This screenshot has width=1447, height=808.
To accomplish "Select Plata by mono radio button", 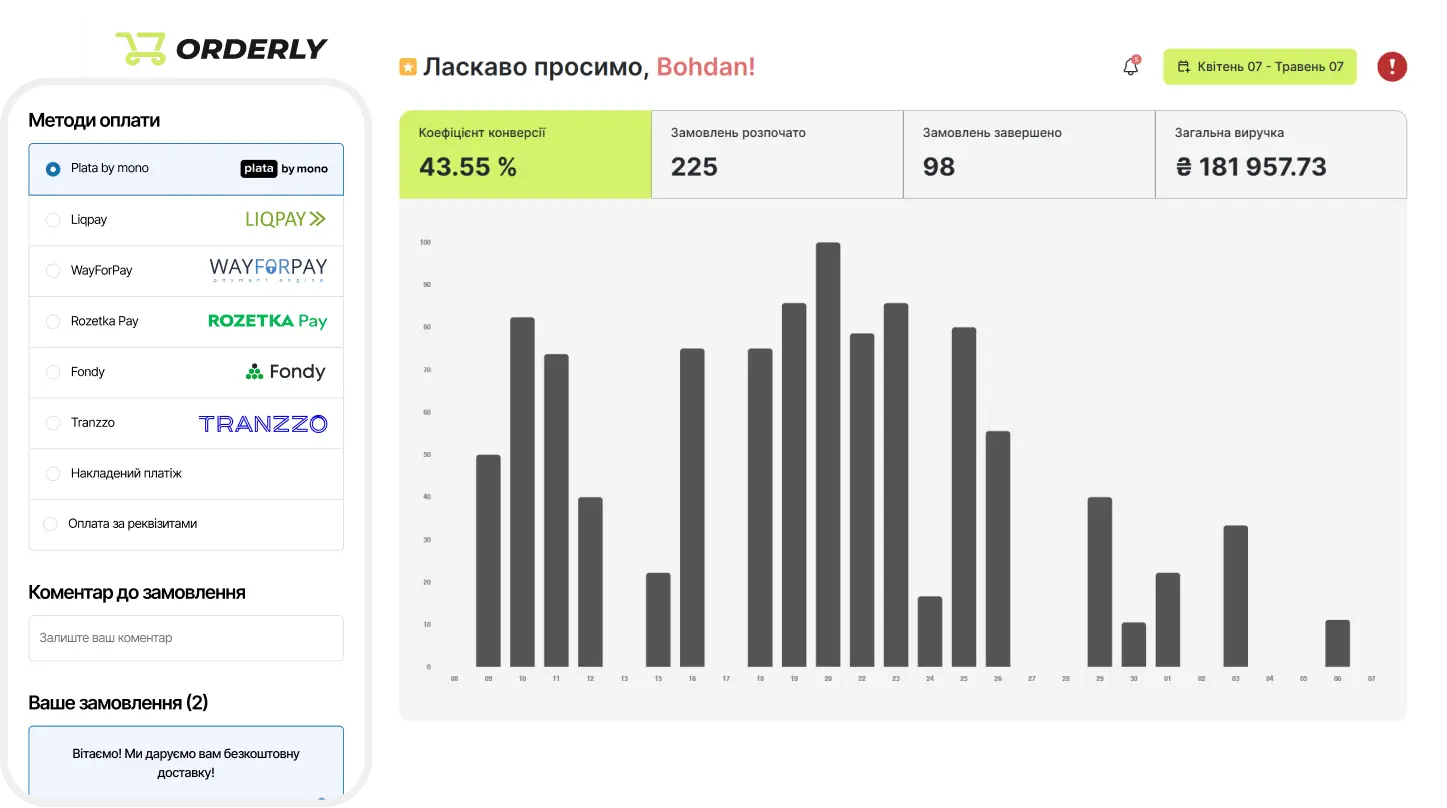I will [53, 169].
